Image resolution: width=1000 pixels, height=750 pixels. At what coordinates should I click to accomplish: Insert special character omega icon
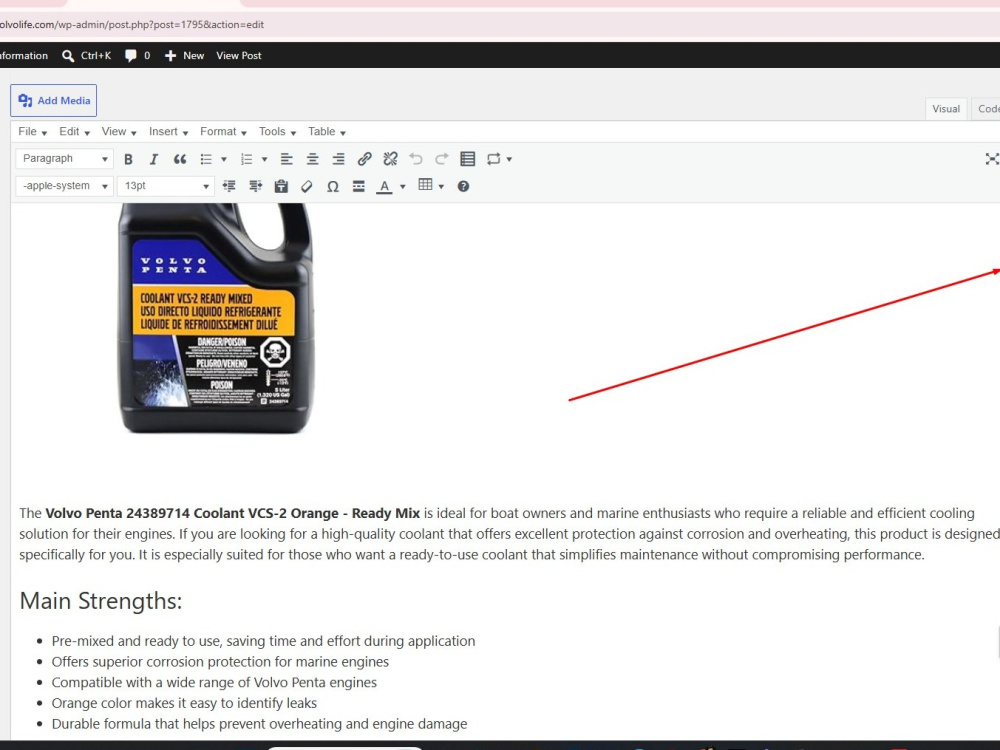(x=332, y=186)
